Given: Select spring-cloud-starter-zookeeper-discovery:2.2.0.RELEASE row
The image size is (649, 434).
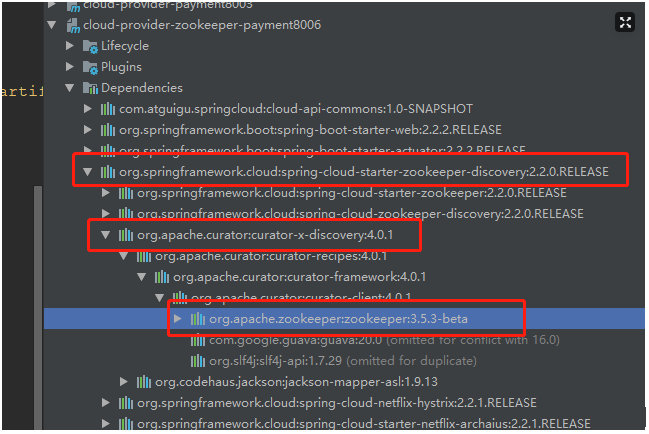Looking at the screenshot, I should pos(364,172).
